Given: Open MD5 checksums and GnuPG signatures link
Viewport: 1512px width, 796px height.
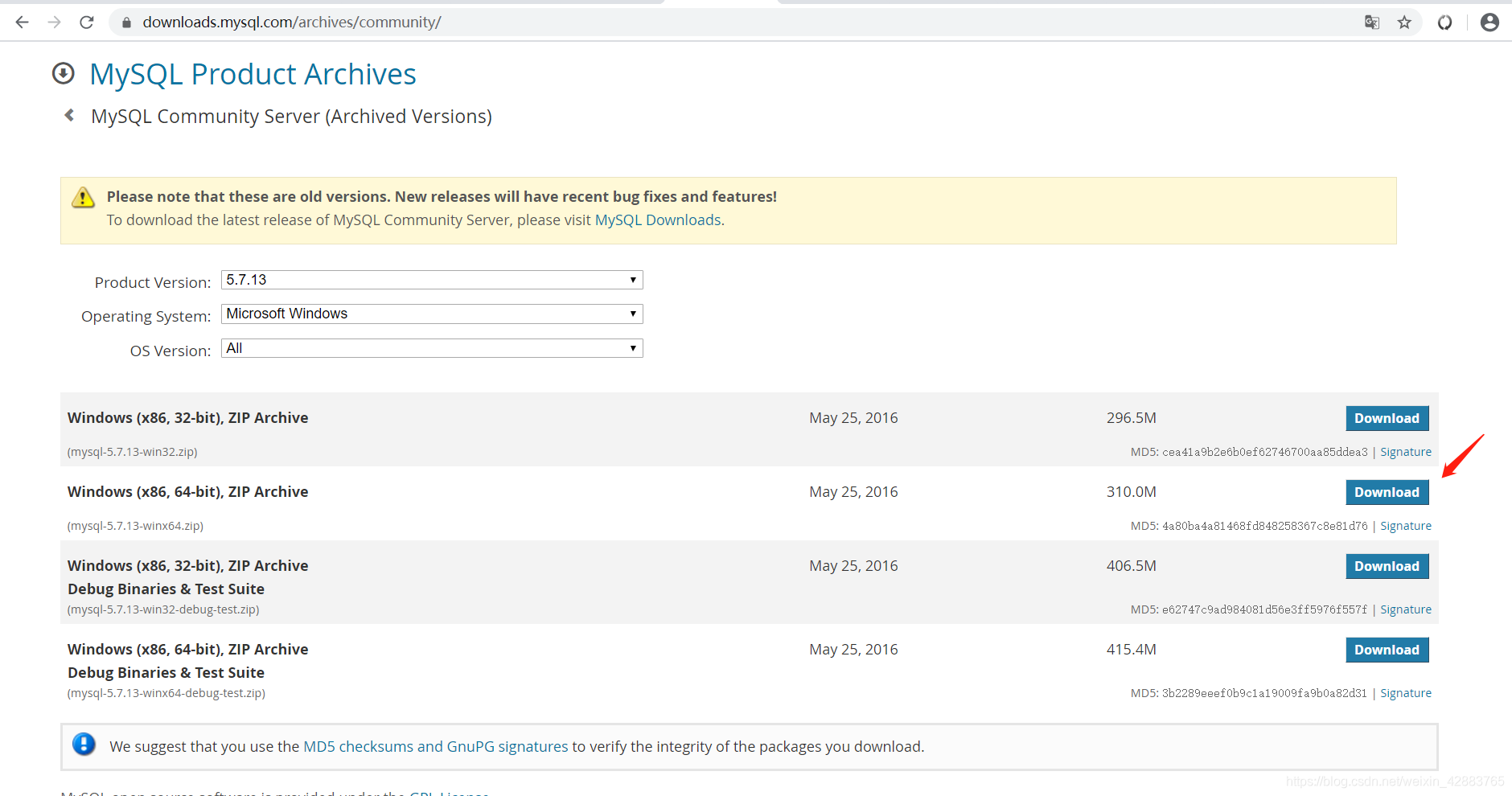Looking at the screenshot, I should click(436, 747).
